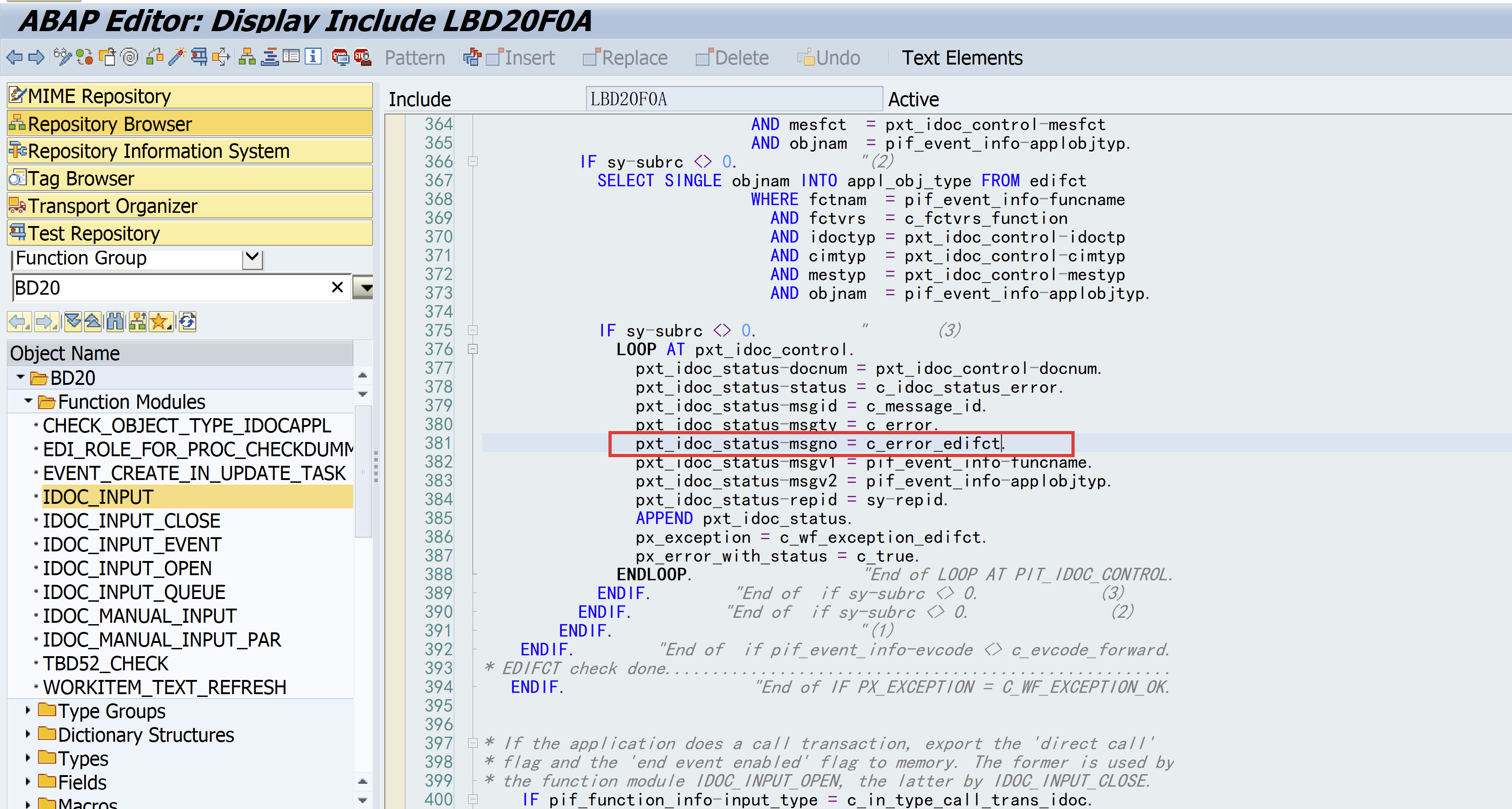This screenshot has height=809, width=1512.
Task: Click the Replace button
Action: (x=625, y=58)
